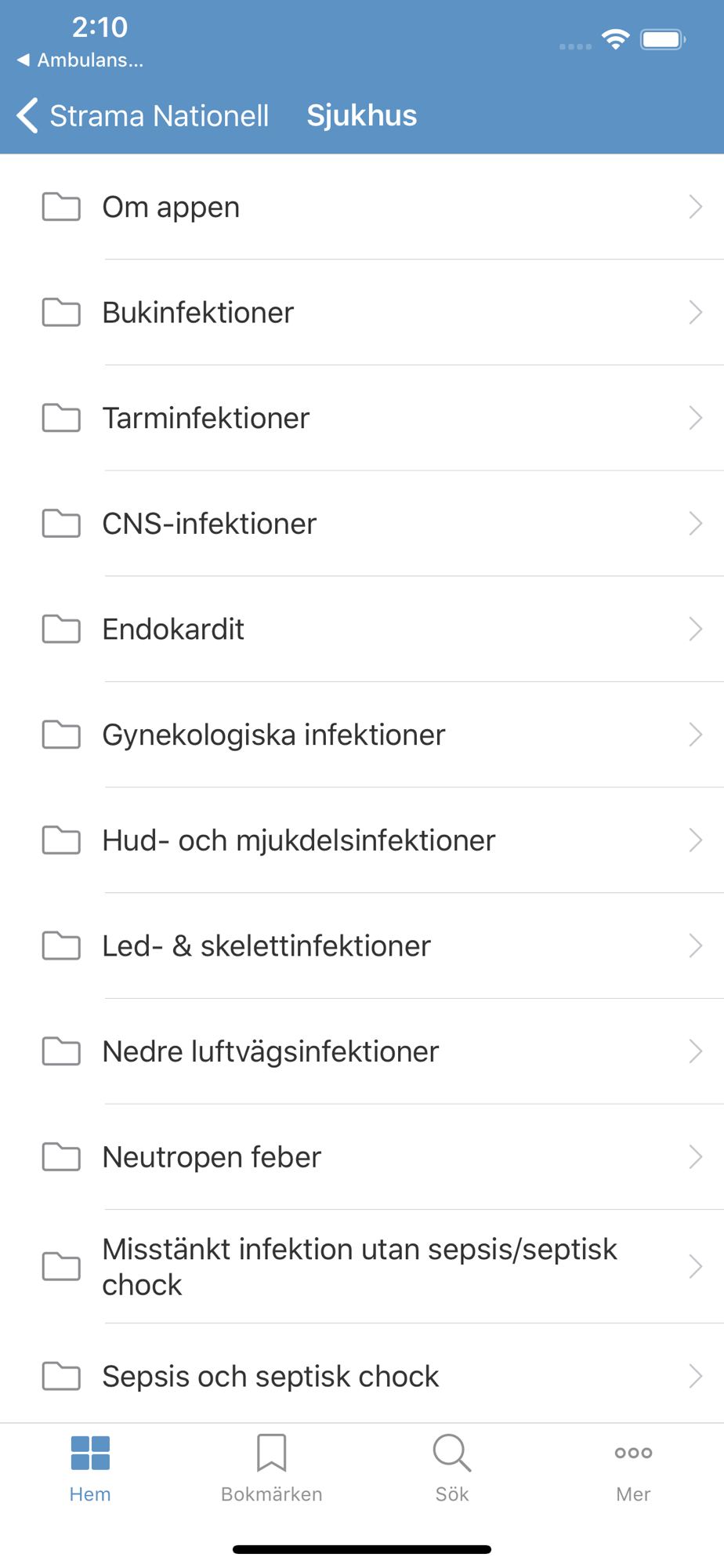
Task: Expand the Om appen chevron
Action: point(695,207)
